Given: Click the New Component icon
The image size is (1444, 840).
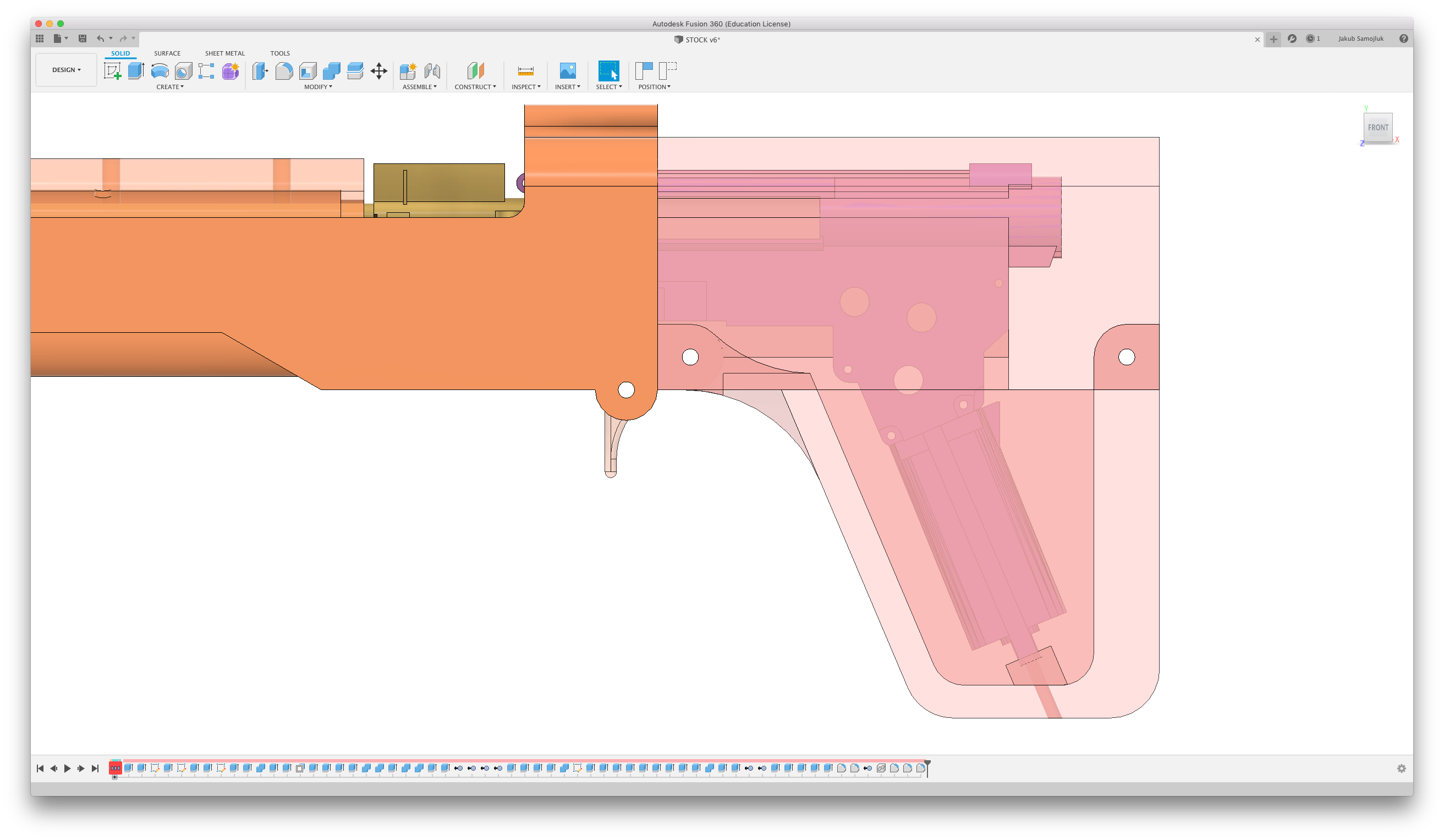Looking at the screenshot, I should [x=408, y=71].
